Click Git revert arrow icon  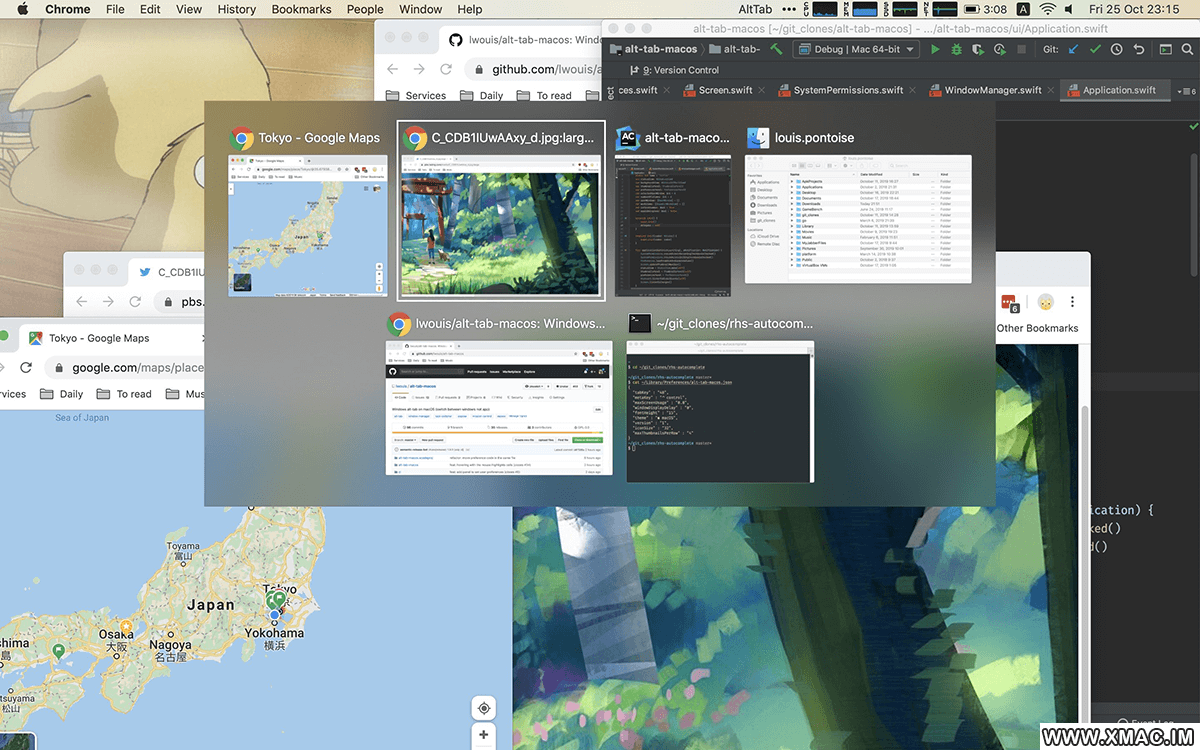[1138, 49]
